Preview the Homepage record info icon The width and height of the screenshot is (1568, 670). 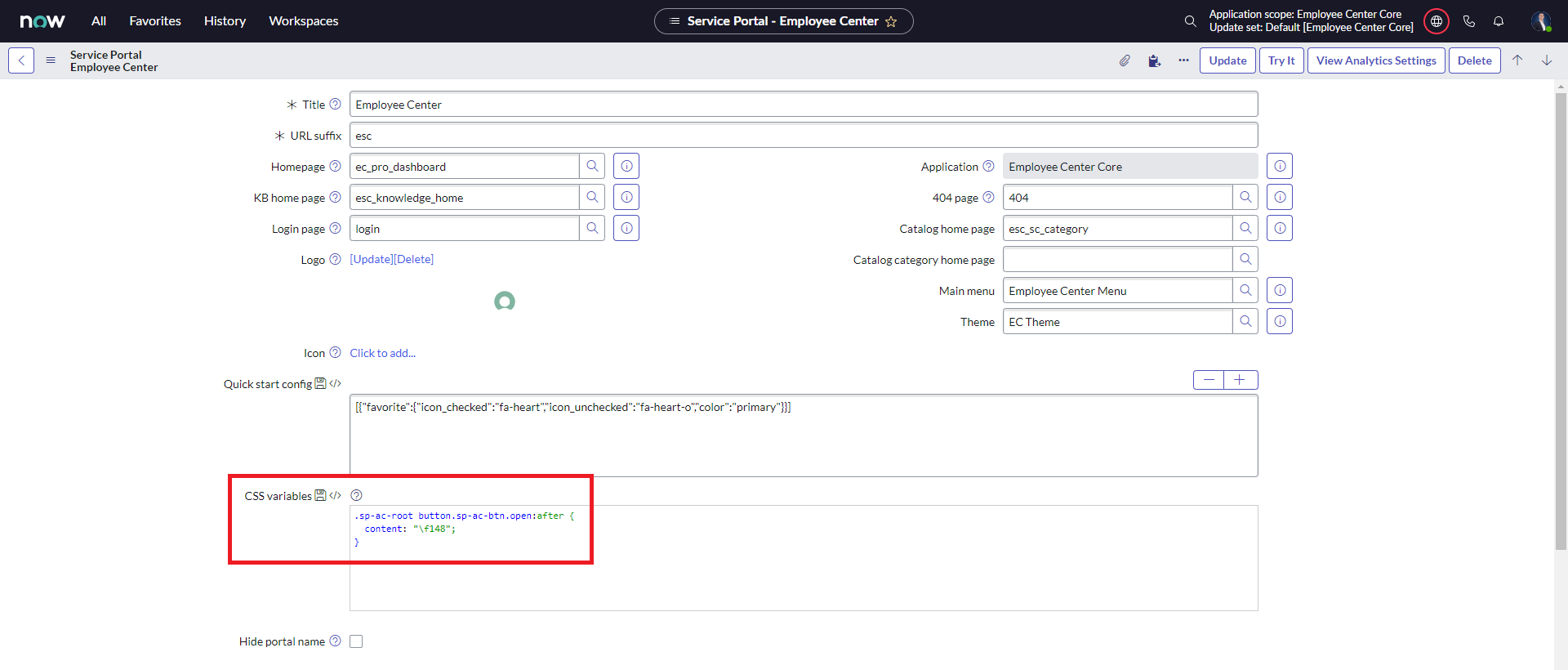click(x=626, y=167)
